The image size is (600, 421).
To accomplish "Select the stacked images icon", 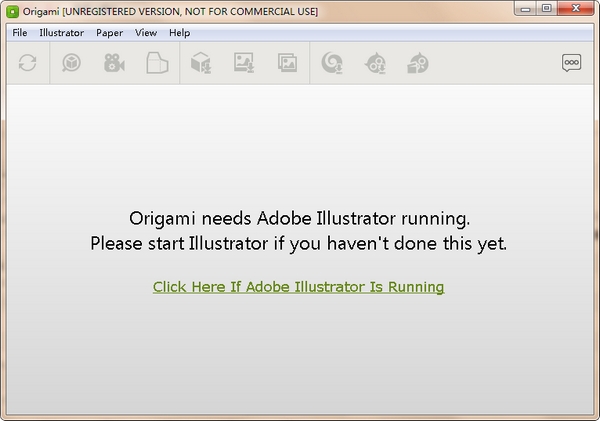I will [287, 63].
